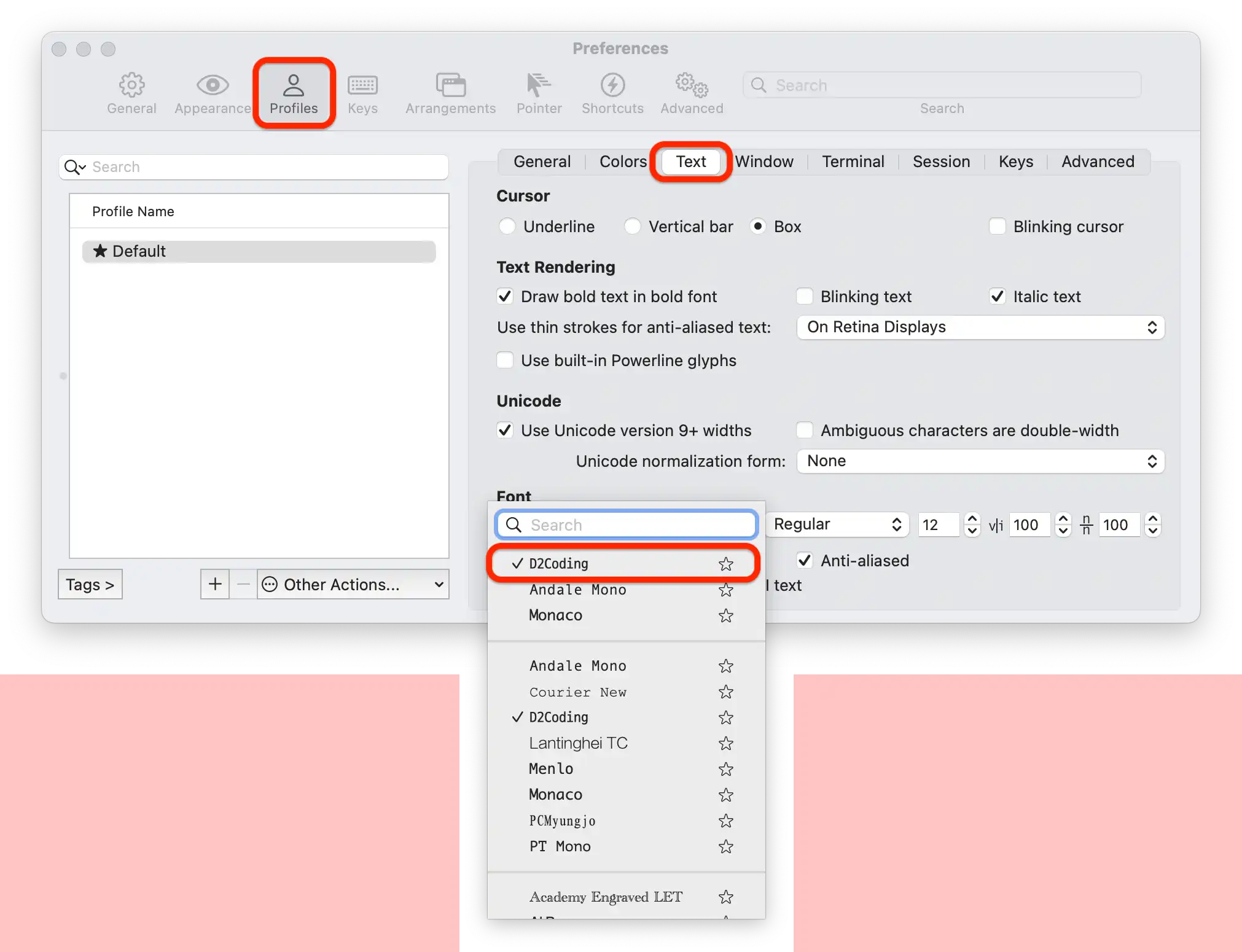Select the Box cursor option
Viewport: 1242px width, 952px height.
758,227
